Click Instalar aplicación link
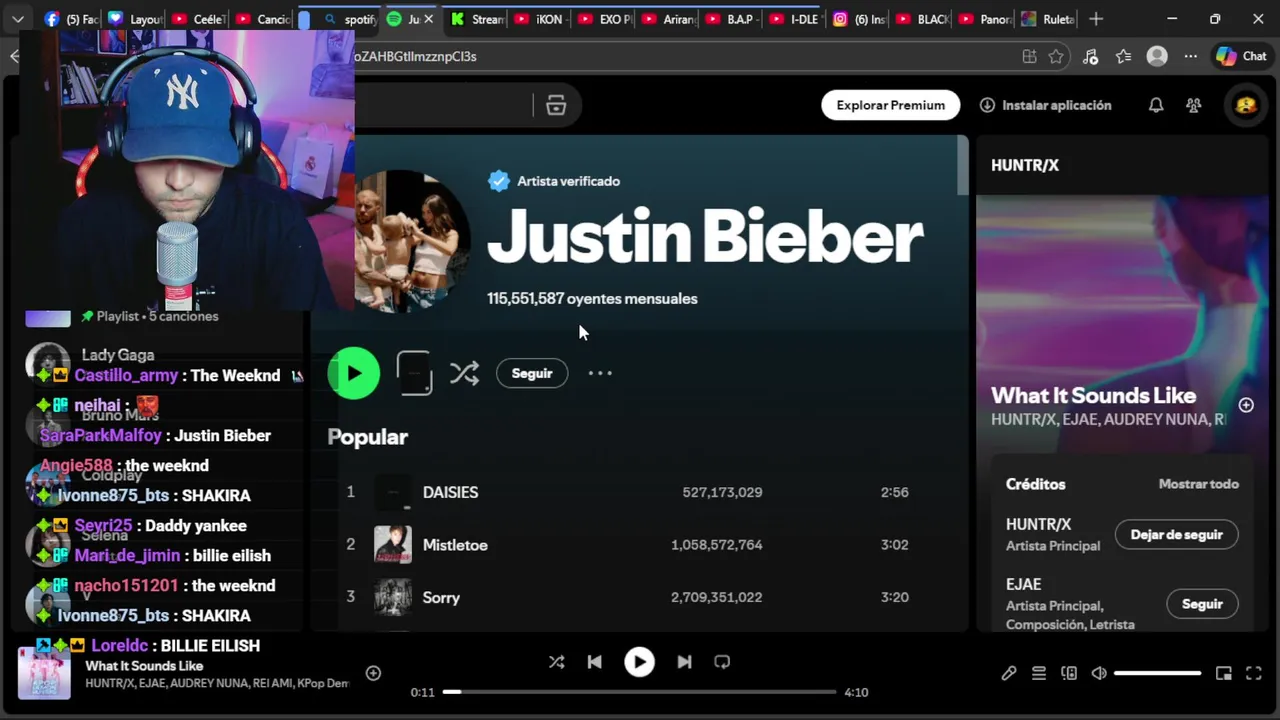Image resolution: width=1280 pixels, height=720 pixels. 1045,105
